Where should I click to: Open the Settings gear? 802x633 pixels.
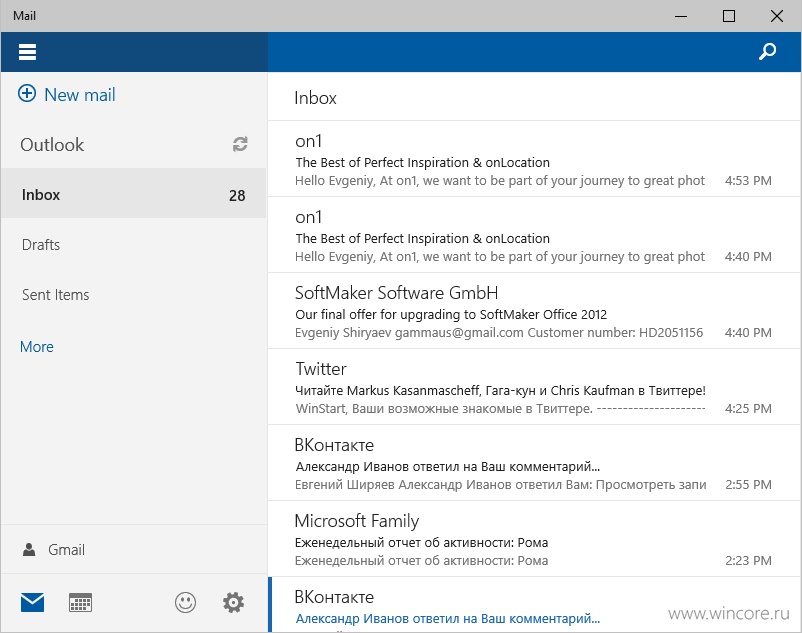coord(233,602)
